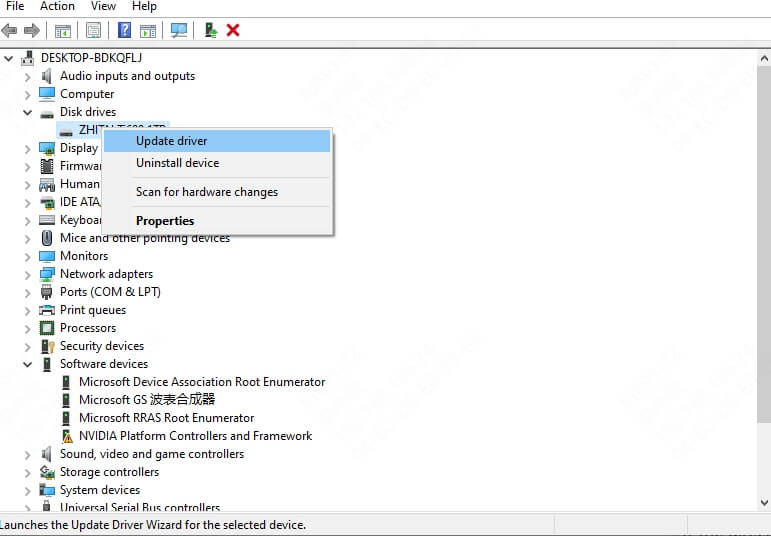
Task: Click the System devices folder icon
Action: coord(47,490)
